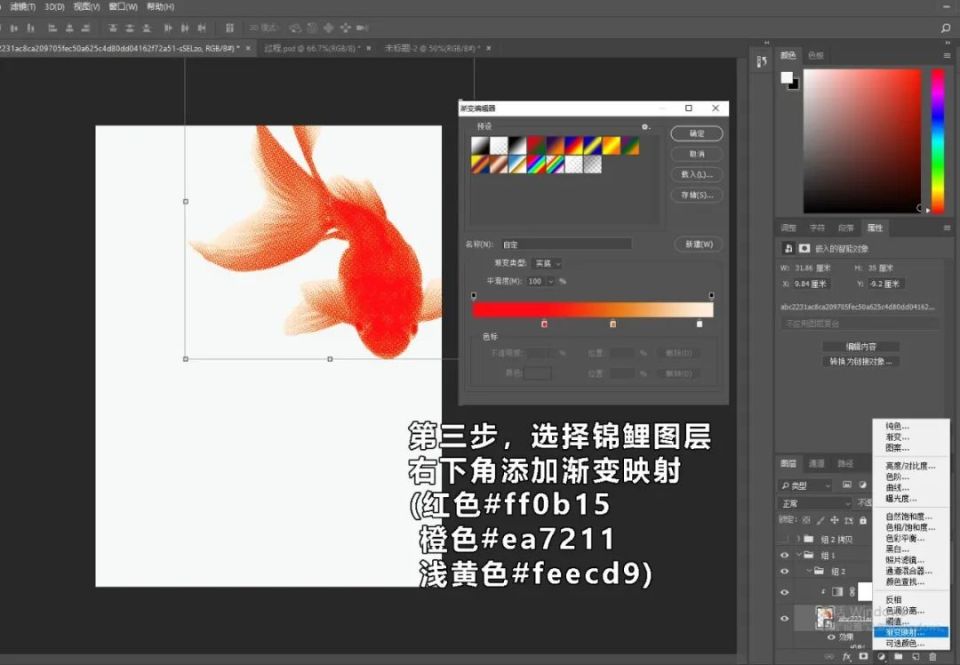The image size is (960, 665).
Task: Select the 3D orbit camera icon
Action: pos(296,28)
